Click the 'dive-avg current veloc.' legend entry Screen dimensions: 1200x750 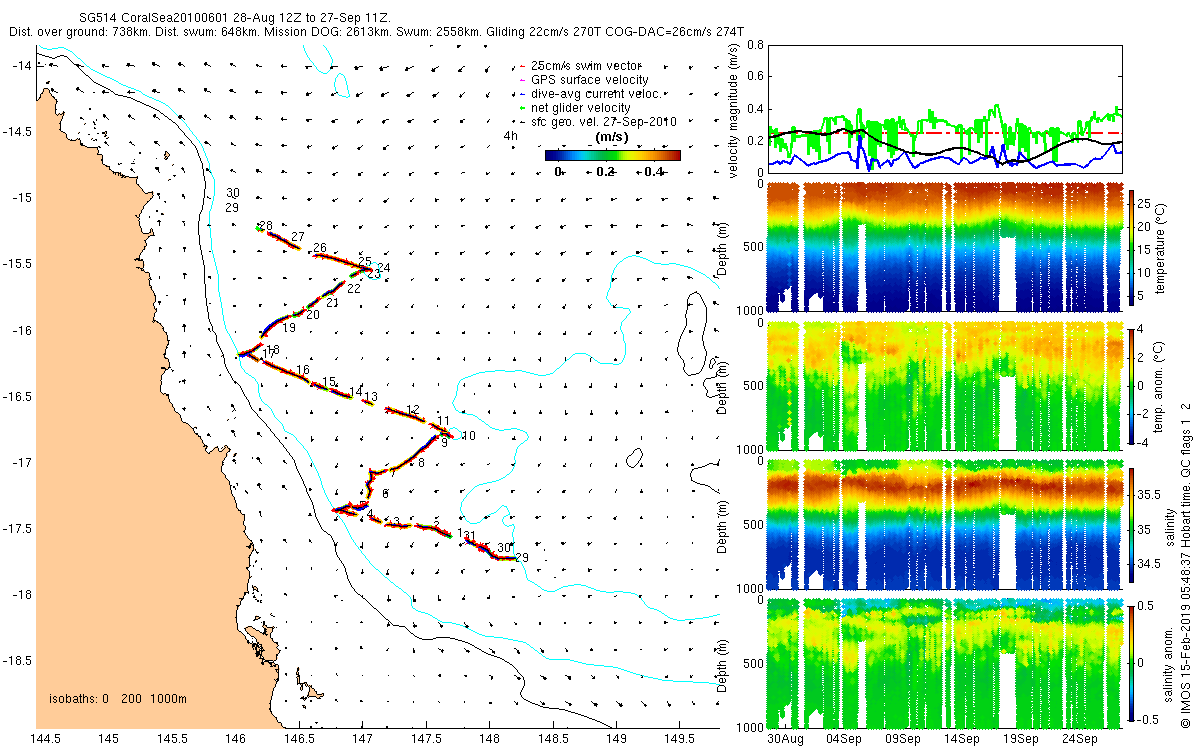point(589,93)
